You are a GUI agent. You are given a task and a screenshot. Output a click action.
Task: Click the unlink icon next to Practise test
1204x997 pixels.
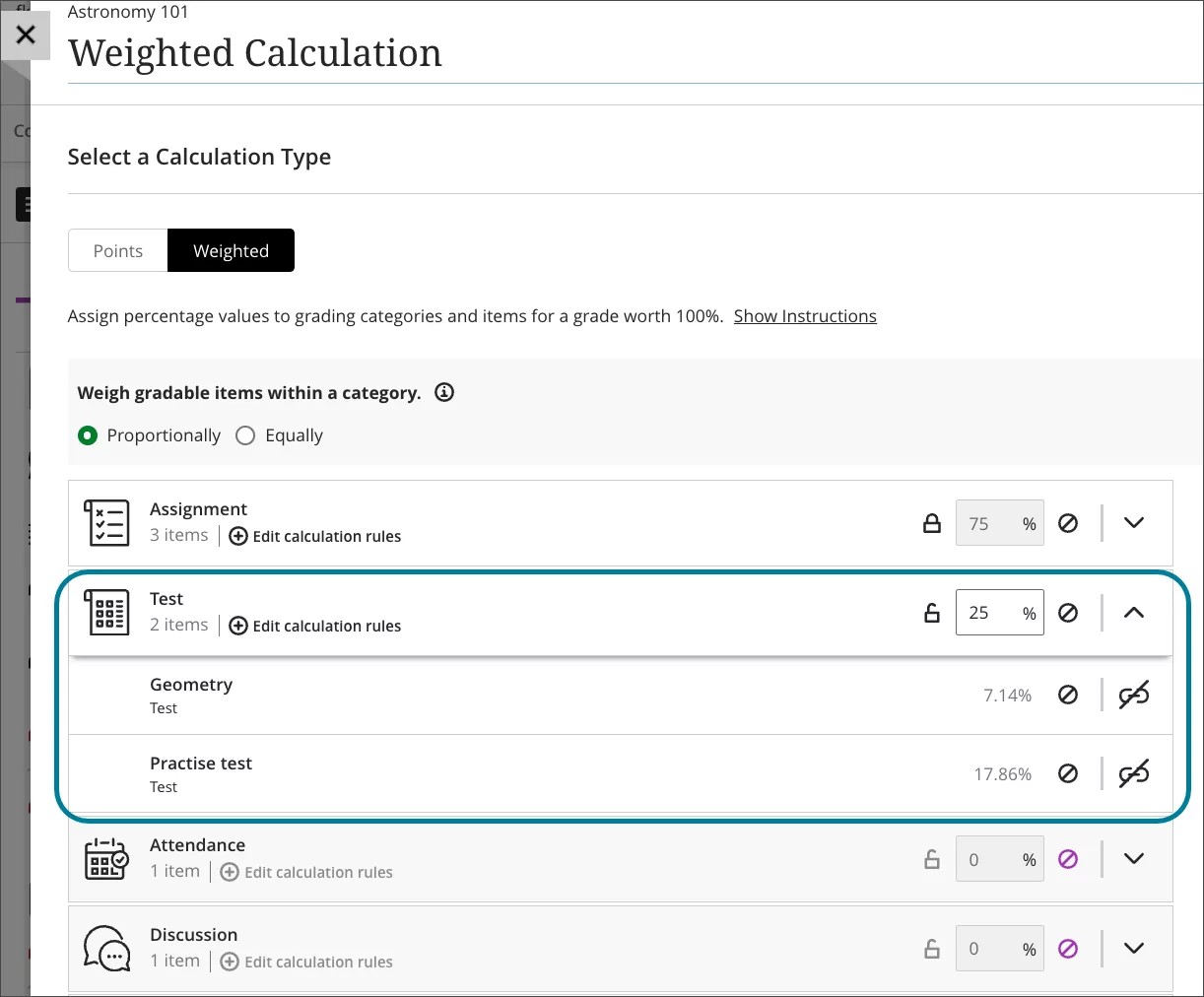(x=1134, y=774)
